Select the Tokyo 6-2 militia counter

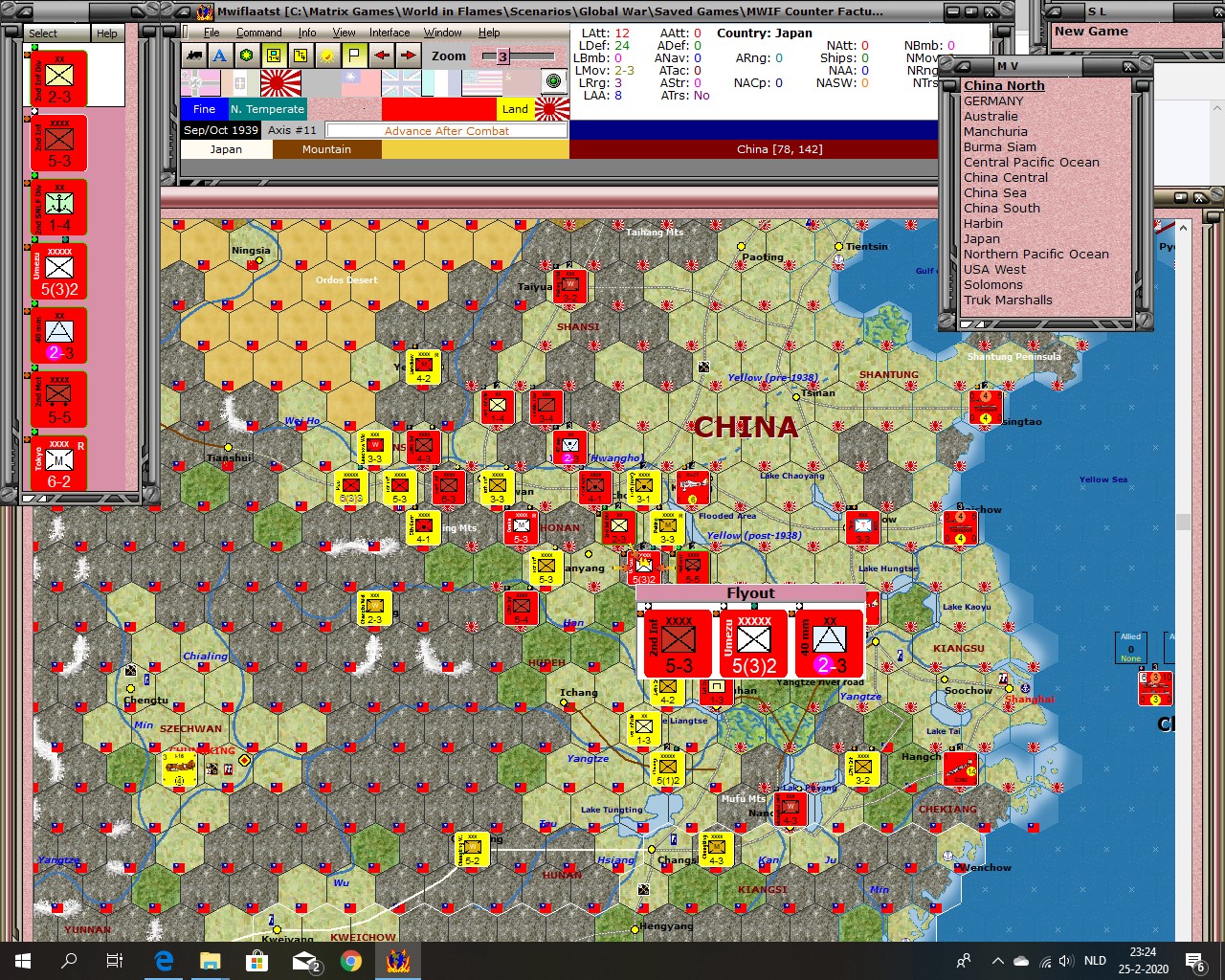point(59,463)
